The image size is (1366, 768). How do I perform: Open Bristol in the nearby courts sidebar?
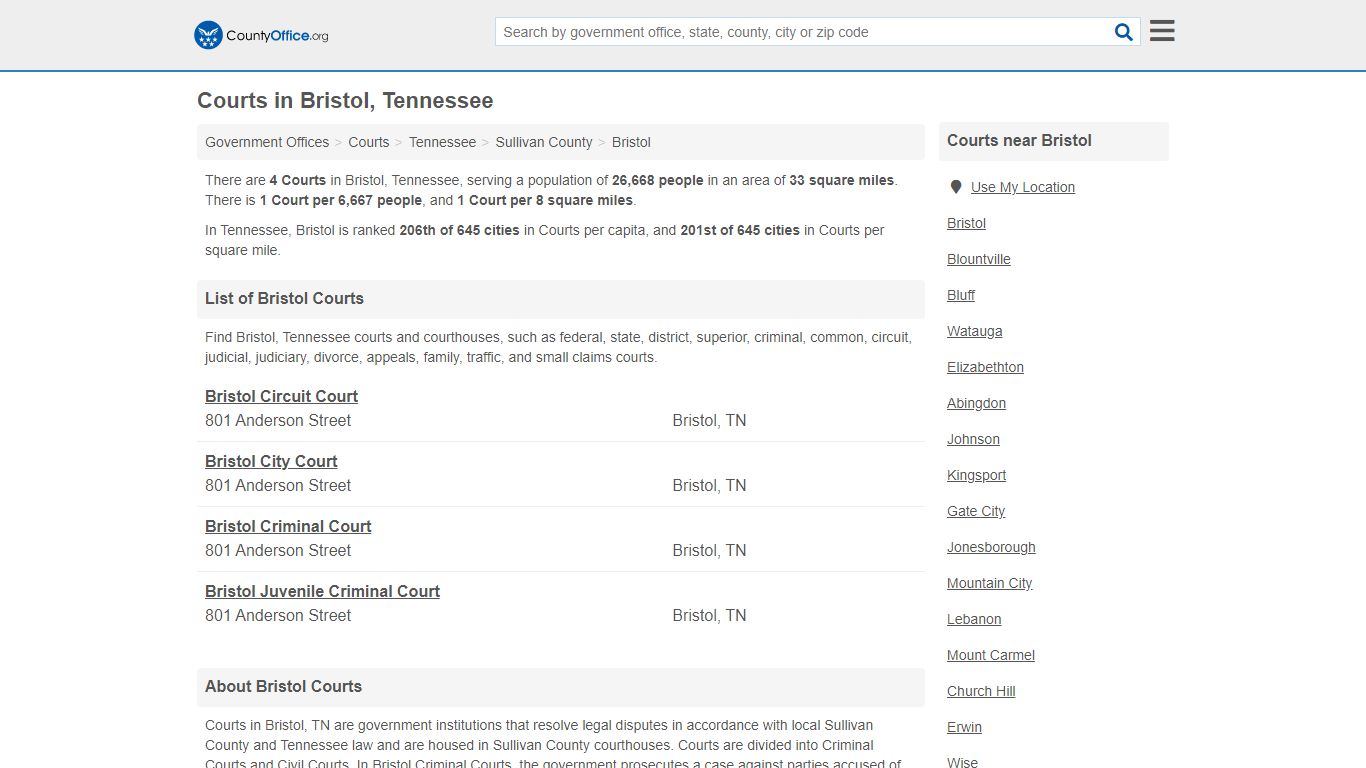point(966,223)
